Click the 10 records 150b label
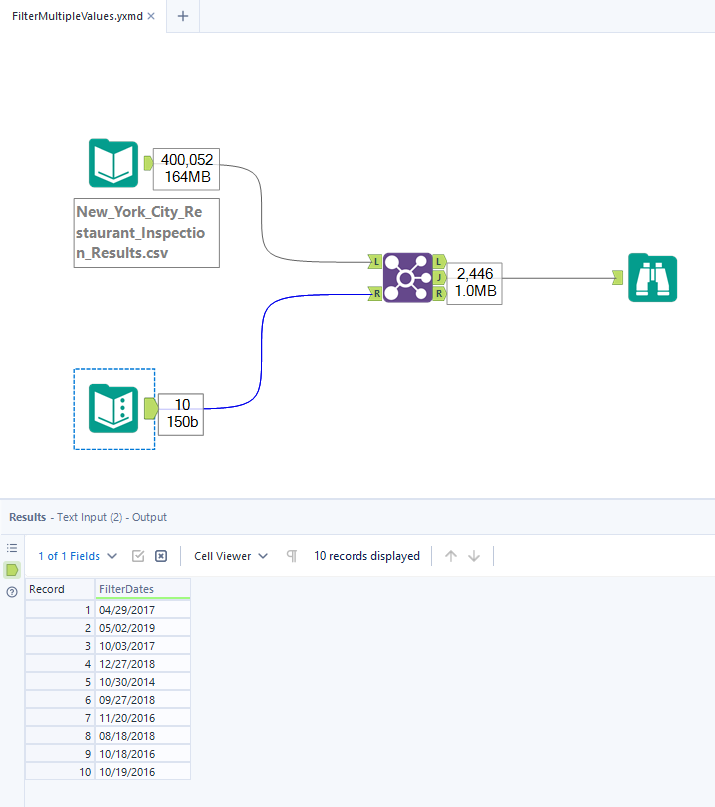 [181, 414]
